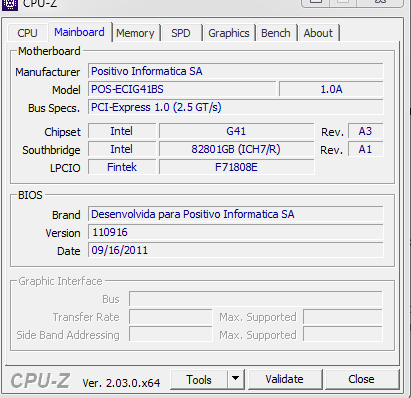The image size is (411, 398).
Task: Switch to the SPD tab
Action: pyautogui.click(x=181, y=33)
